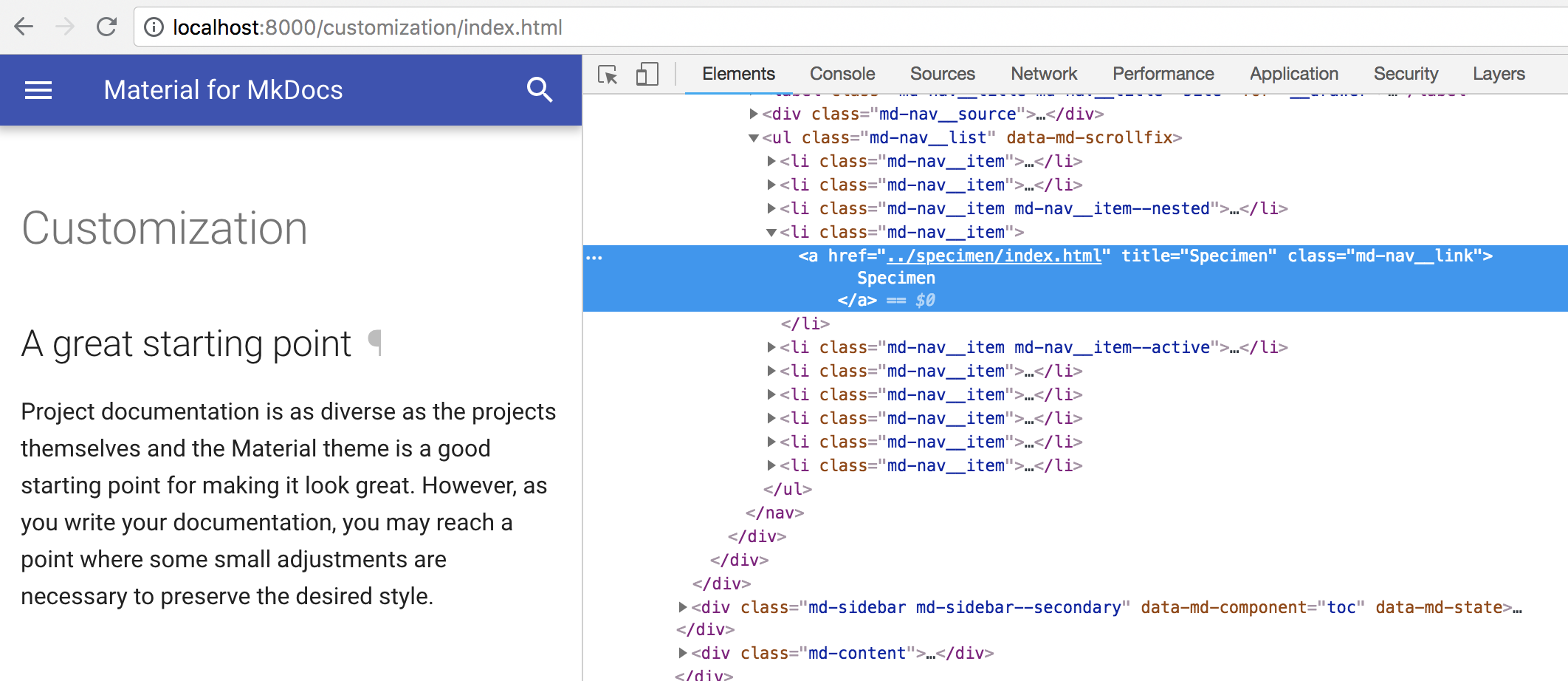Switch to the Network tab
This screenshot has width=1568, height=681.
coord(1043,73)
